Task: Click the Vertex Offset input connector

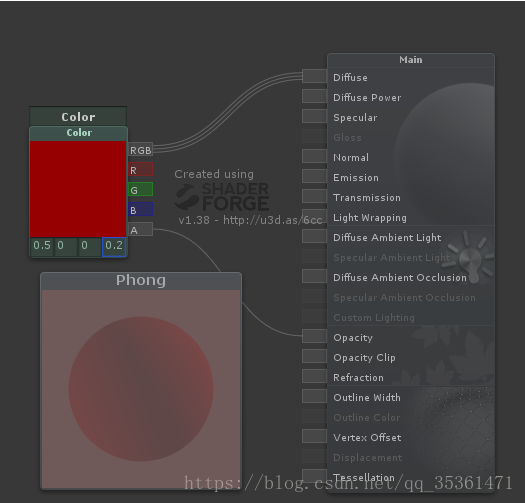Action: coord(314,436)
